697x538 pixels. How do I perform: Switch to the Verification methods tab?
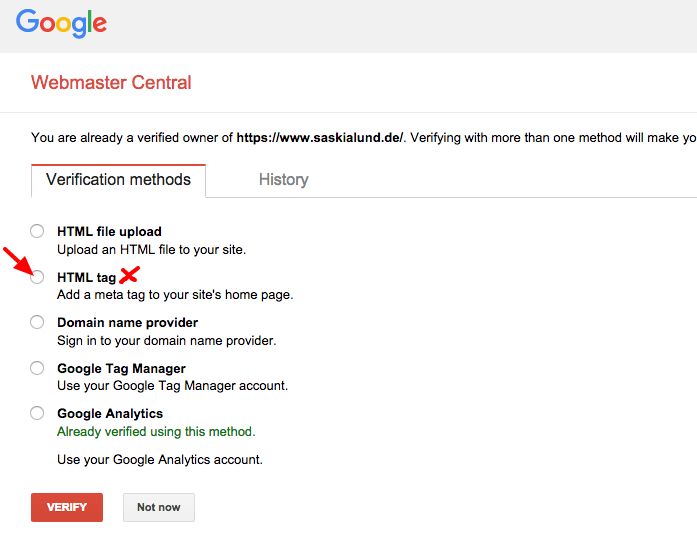[118, 180]
